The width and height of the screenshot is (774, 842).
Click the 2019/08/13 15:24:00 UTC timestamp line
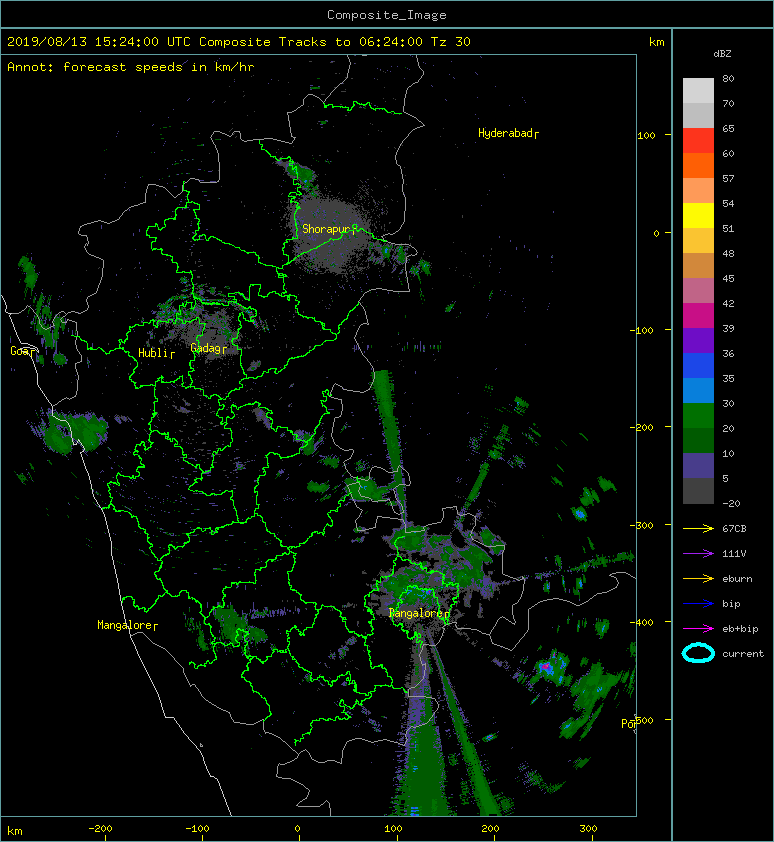pyautogui.click(x=239, y=42)
